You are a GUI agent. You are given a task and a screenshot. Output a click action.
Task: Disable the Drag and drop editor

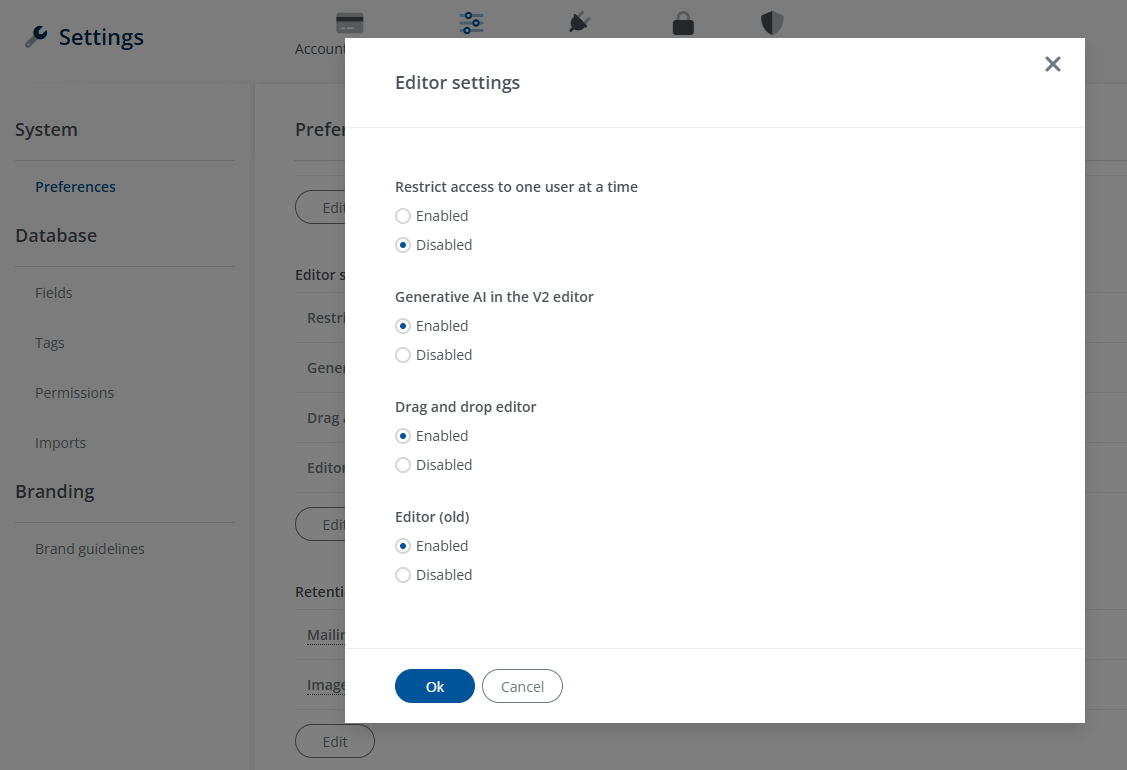pos(403,465)
